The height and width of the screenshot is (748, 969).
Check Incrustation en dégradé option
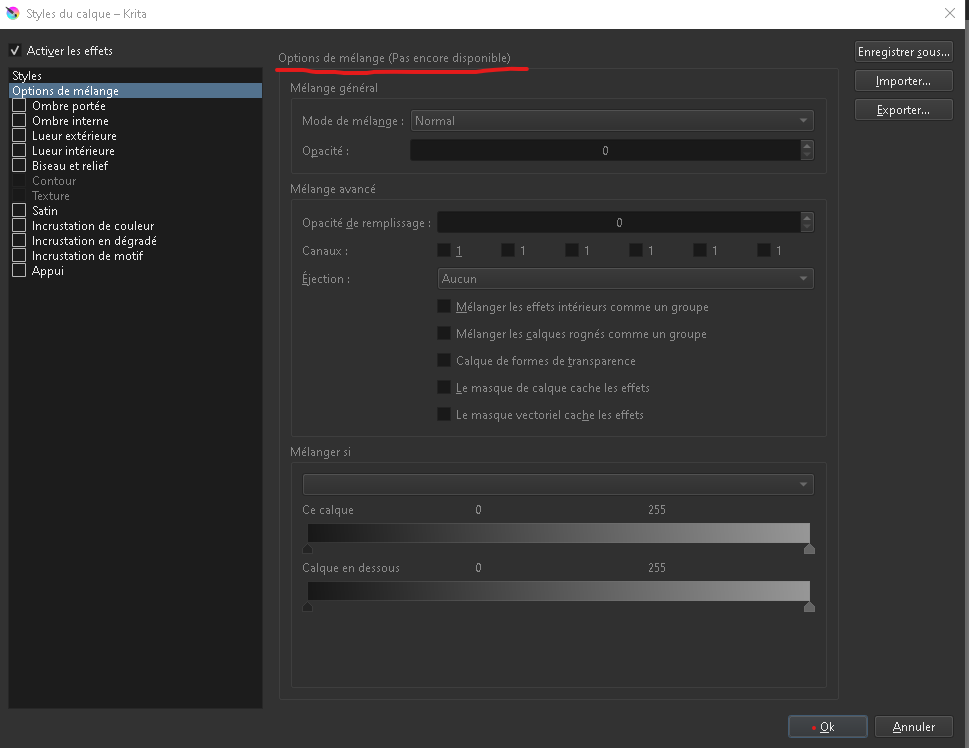[19, 241]
